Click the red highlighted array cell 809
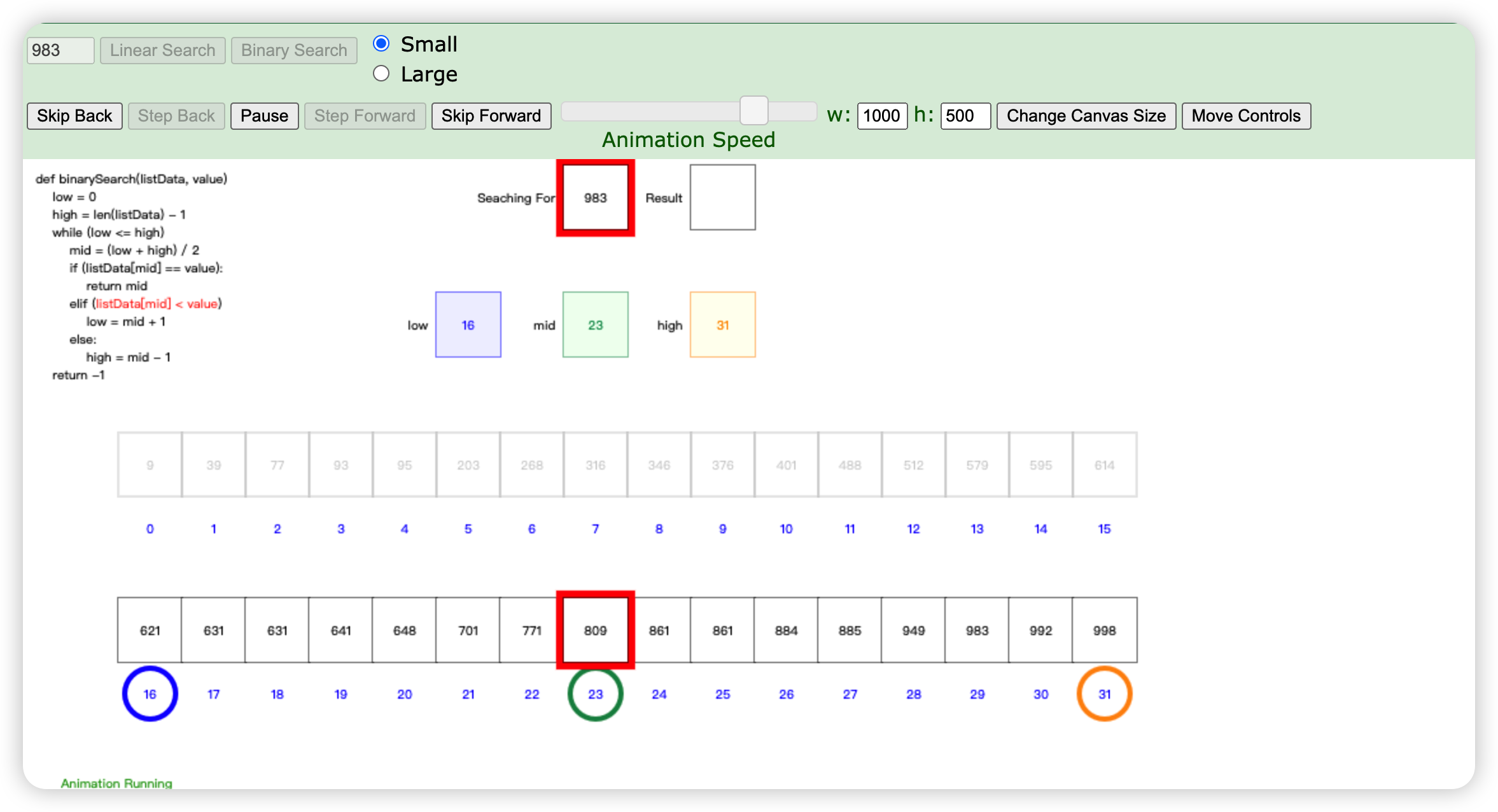This screenshot has height=812, width=1498. (x=595, y=630)
